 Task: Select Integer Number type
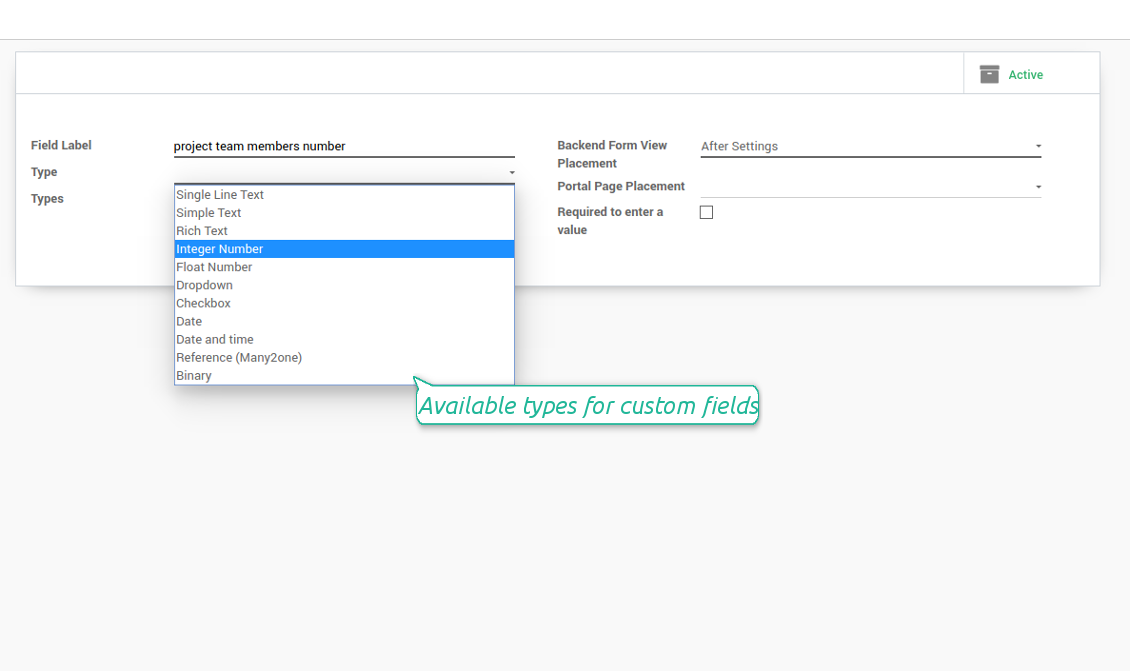(220, 249)
